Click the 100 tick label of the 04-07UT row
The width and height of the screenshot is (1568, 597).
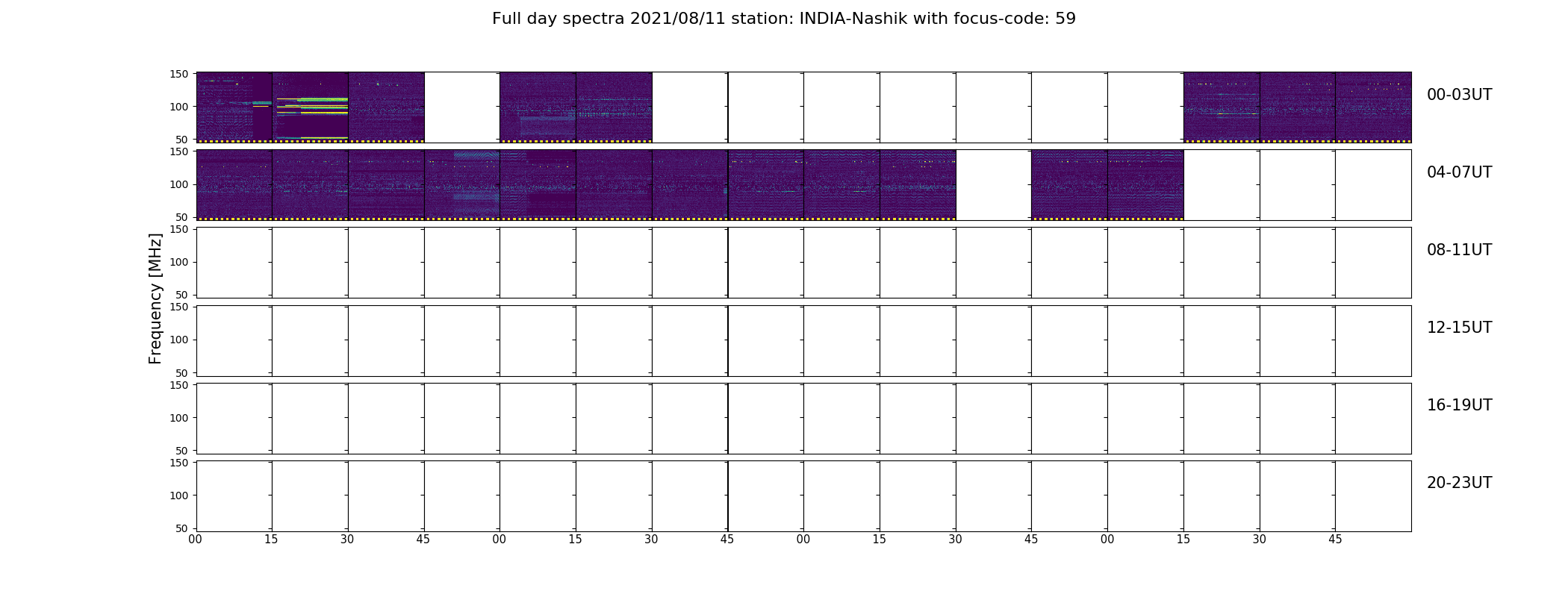pos(179,184)
